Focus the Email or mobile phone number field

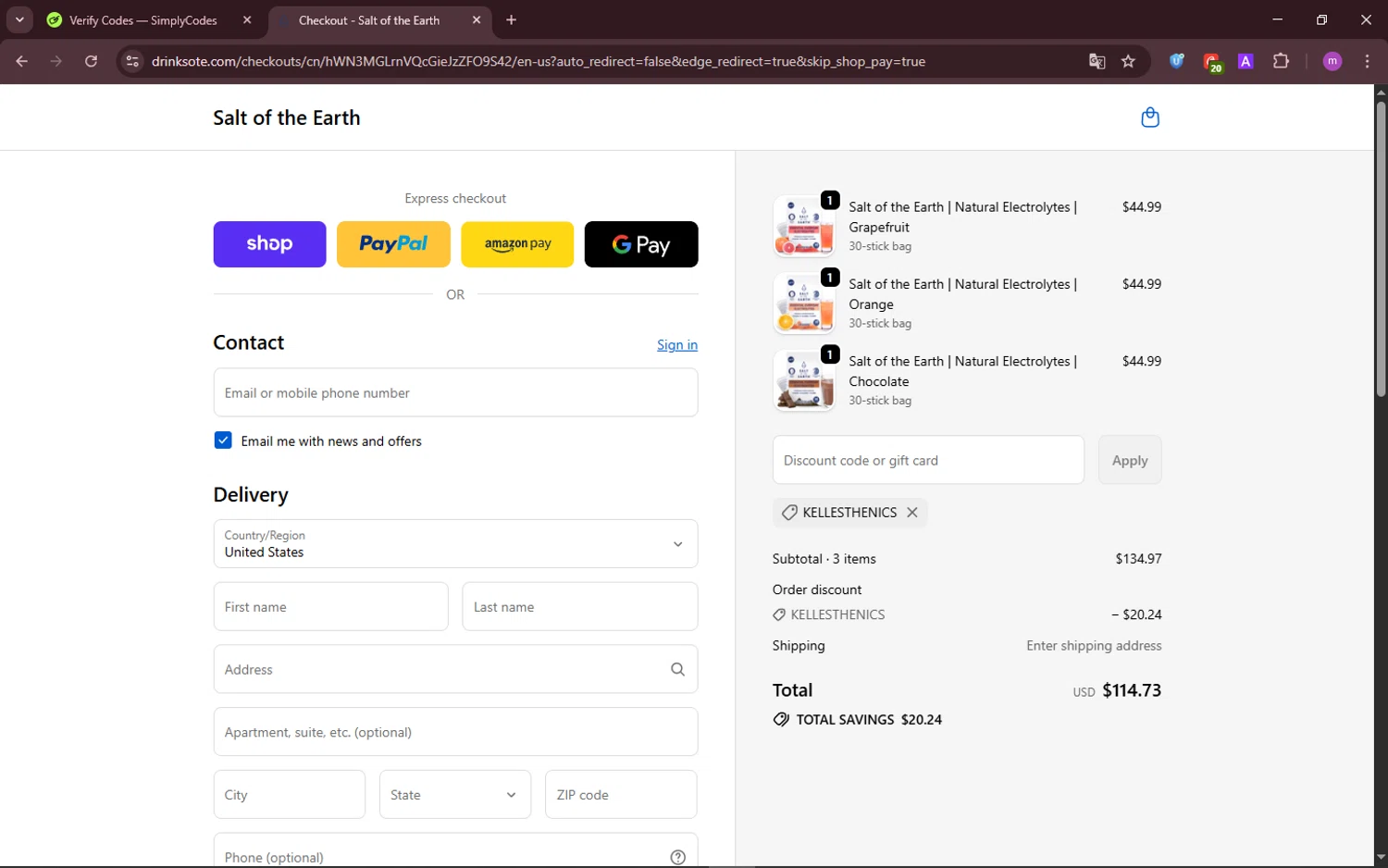coord(455,392)
